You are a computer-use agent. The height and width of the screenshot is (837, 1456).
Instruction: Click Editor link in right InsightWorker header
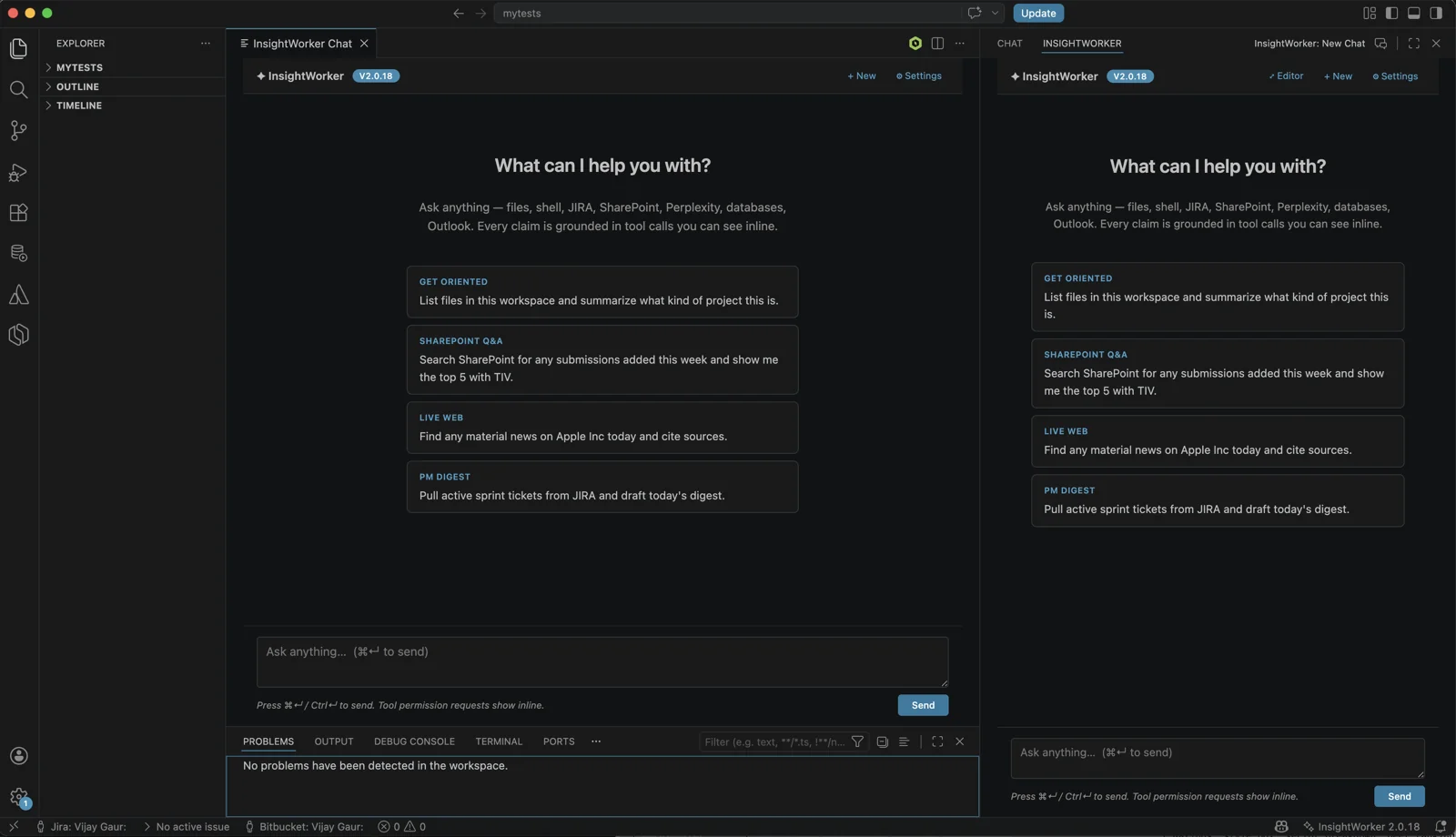coord(1286,76)
